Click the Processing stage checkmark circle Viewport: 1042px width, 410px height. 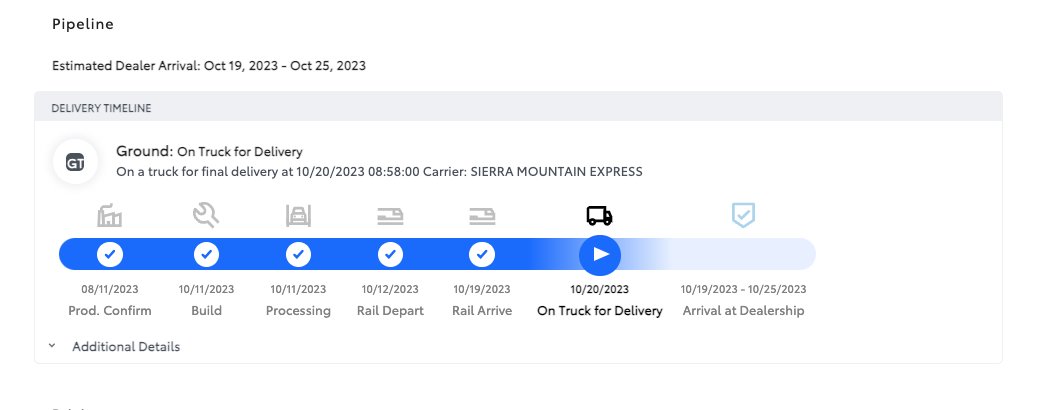(298, 255)
